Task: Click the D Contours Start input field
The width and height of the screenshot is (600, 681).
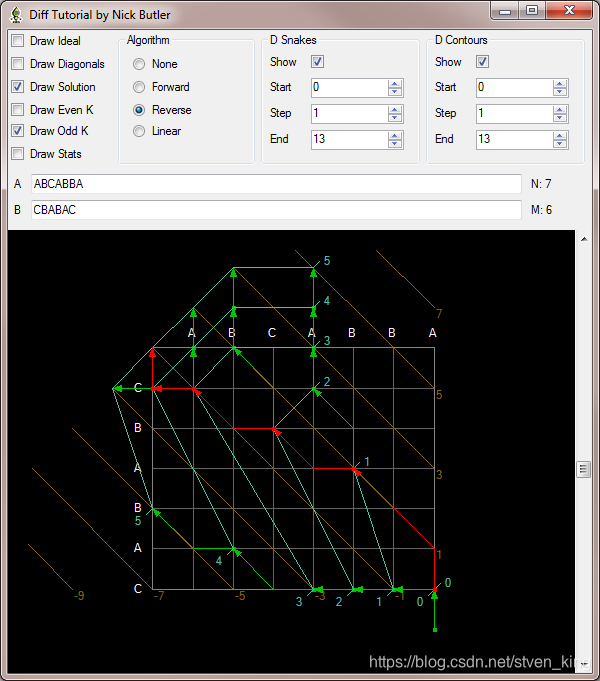Action: point(515,88)
